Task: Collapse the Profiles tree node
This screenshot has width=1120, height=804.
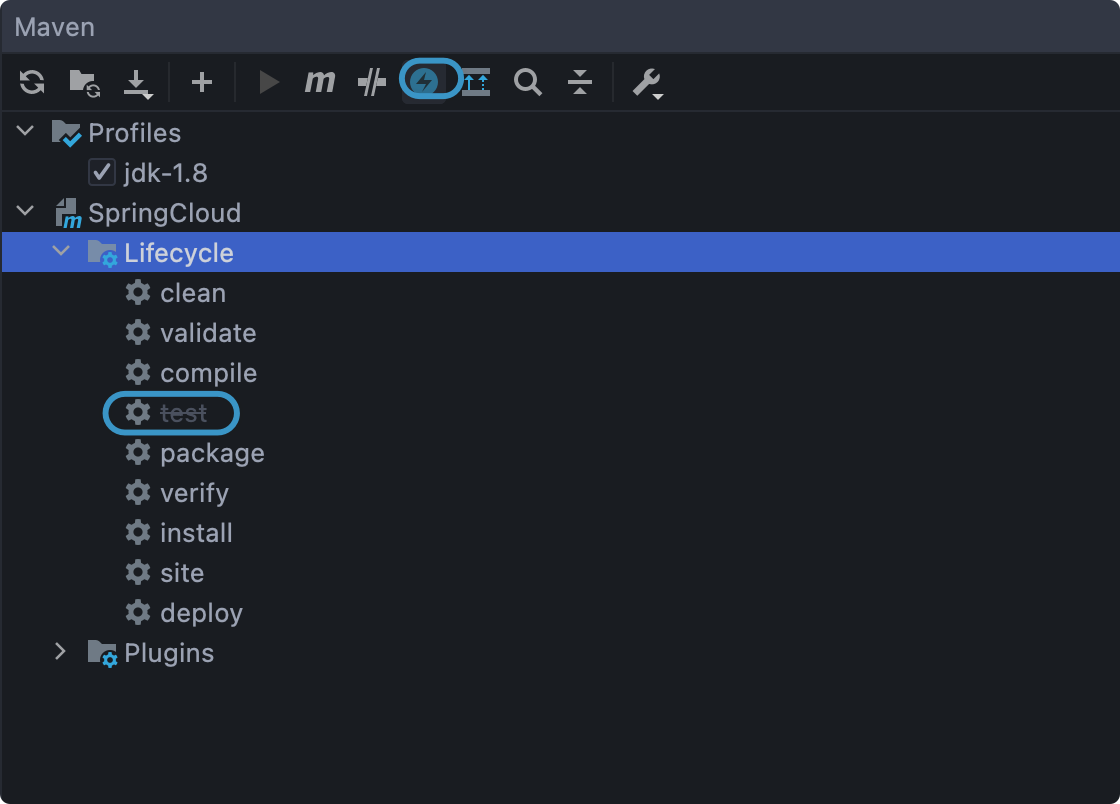Action: [x=26, y=132]
